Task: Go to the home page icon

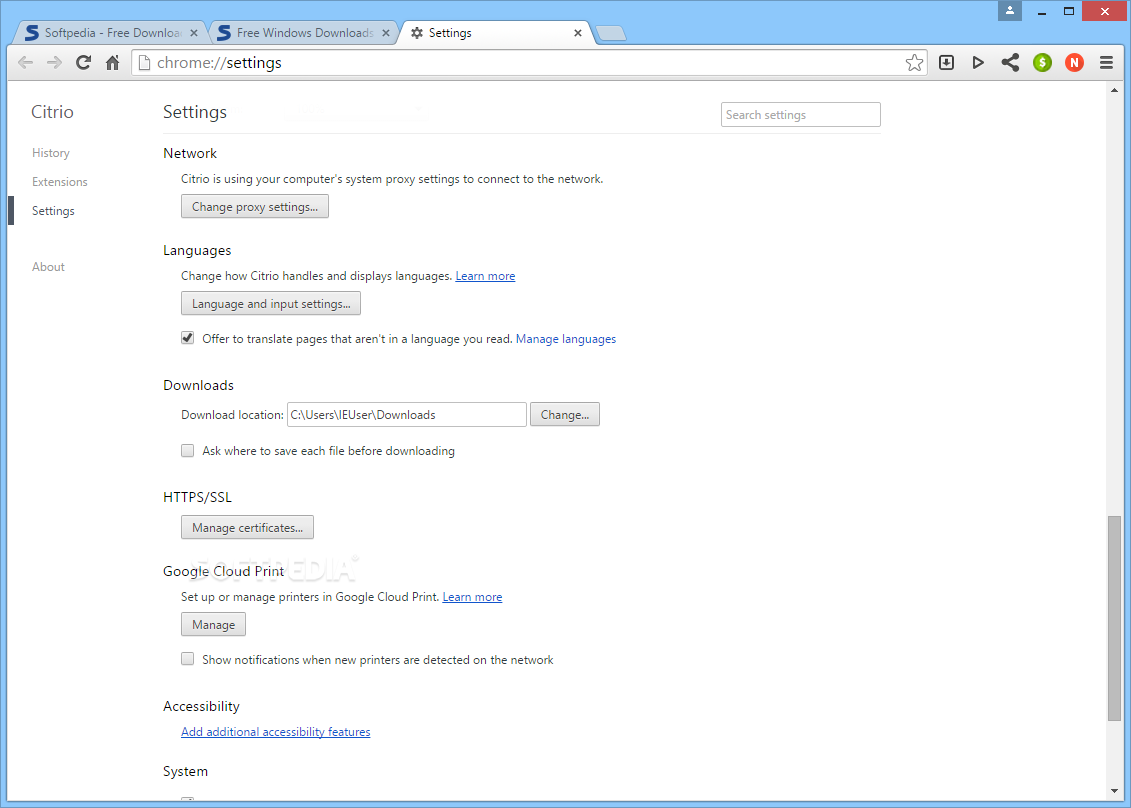Action: pyautogui.click(x=113, y=63)
